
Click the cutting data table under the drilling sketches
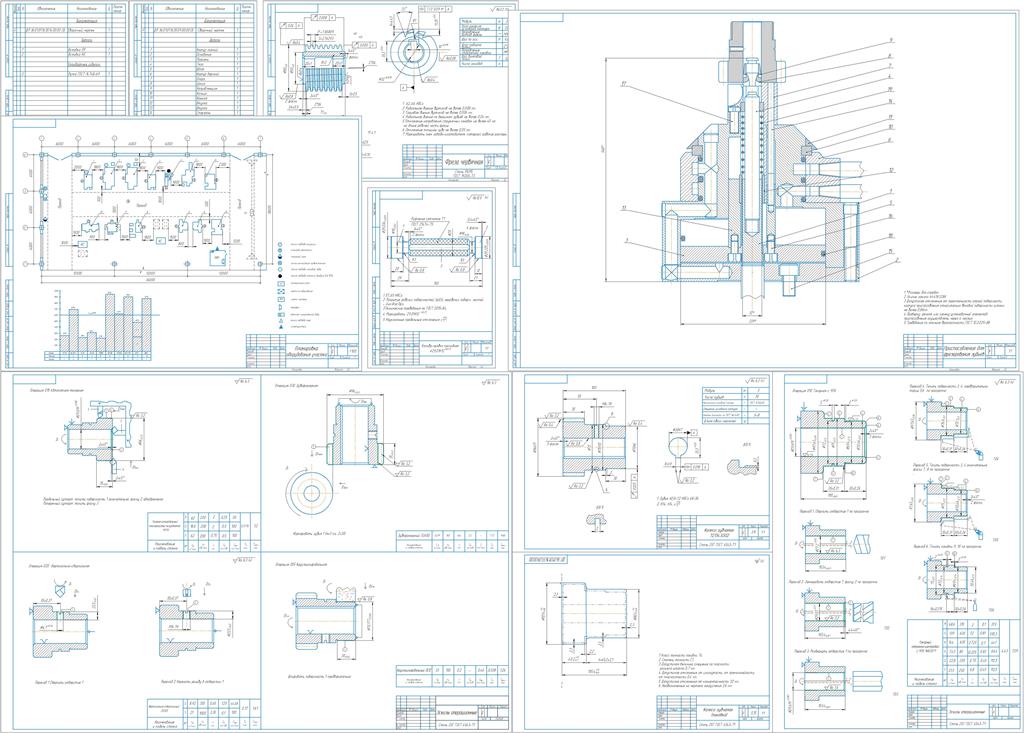click(x=204, y=712)
